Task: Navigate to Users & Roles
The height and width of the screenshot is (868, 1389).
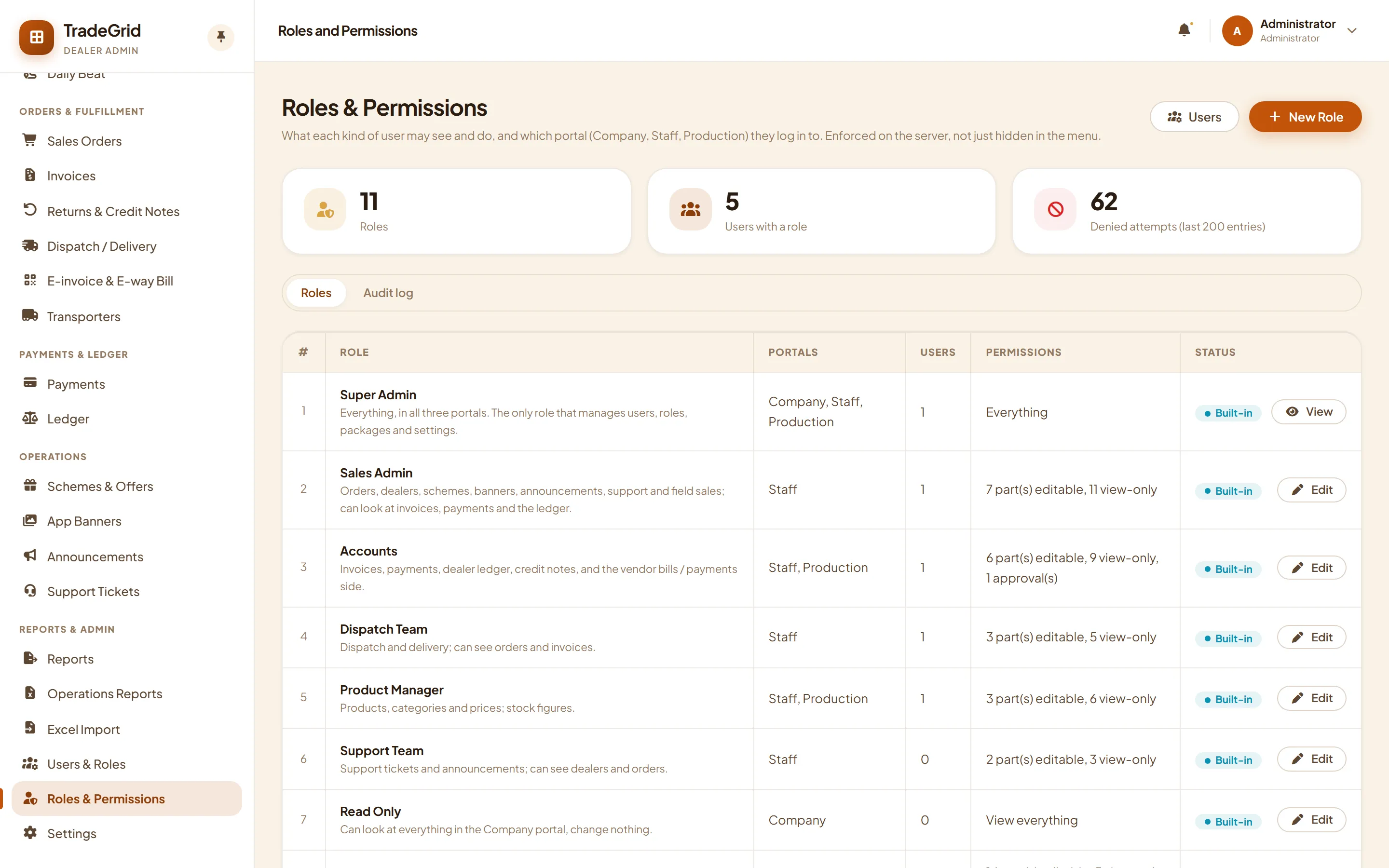Action: coord(126,764)
